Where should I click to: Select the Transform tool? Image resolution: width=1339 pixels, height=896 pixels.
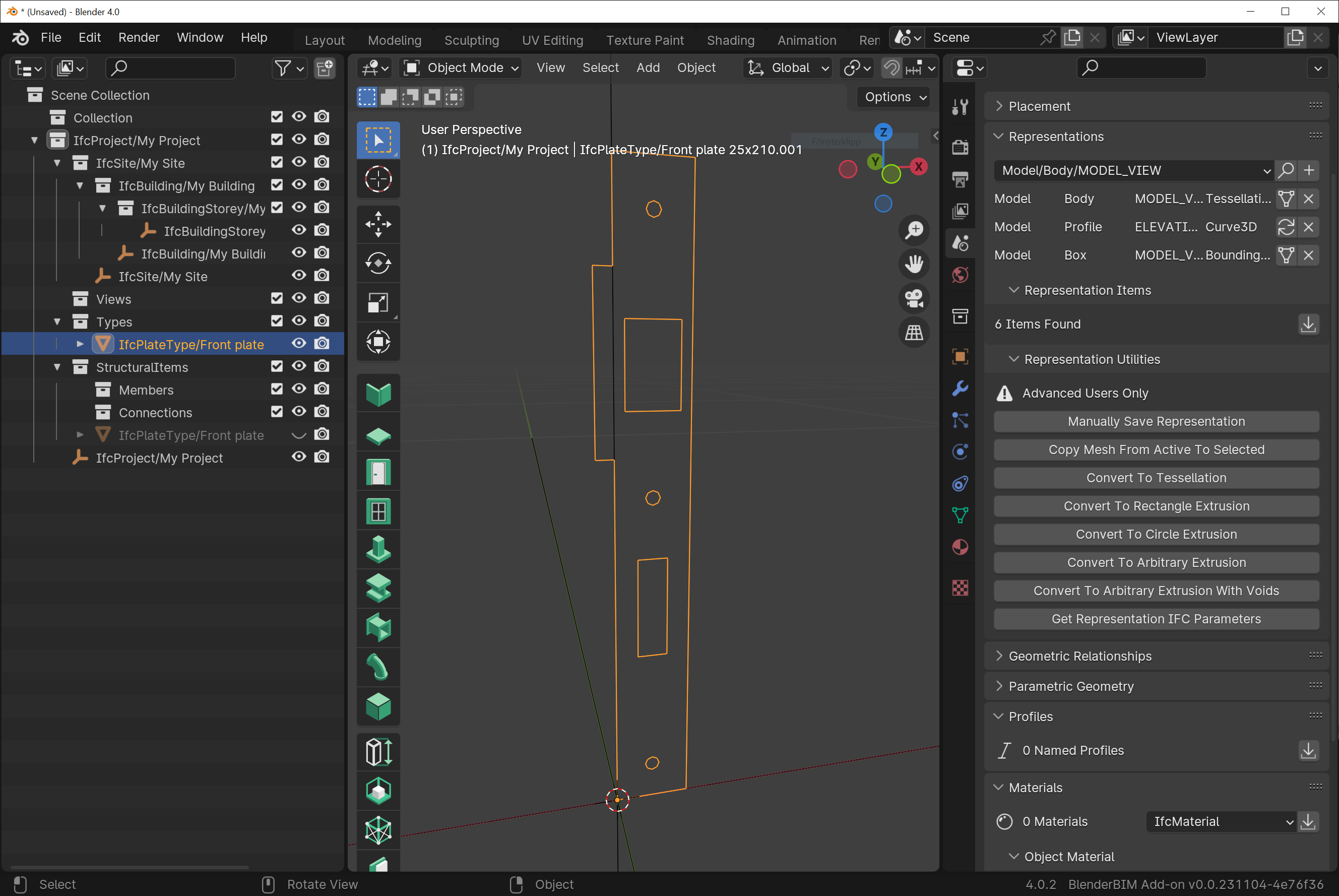point(378,342)
